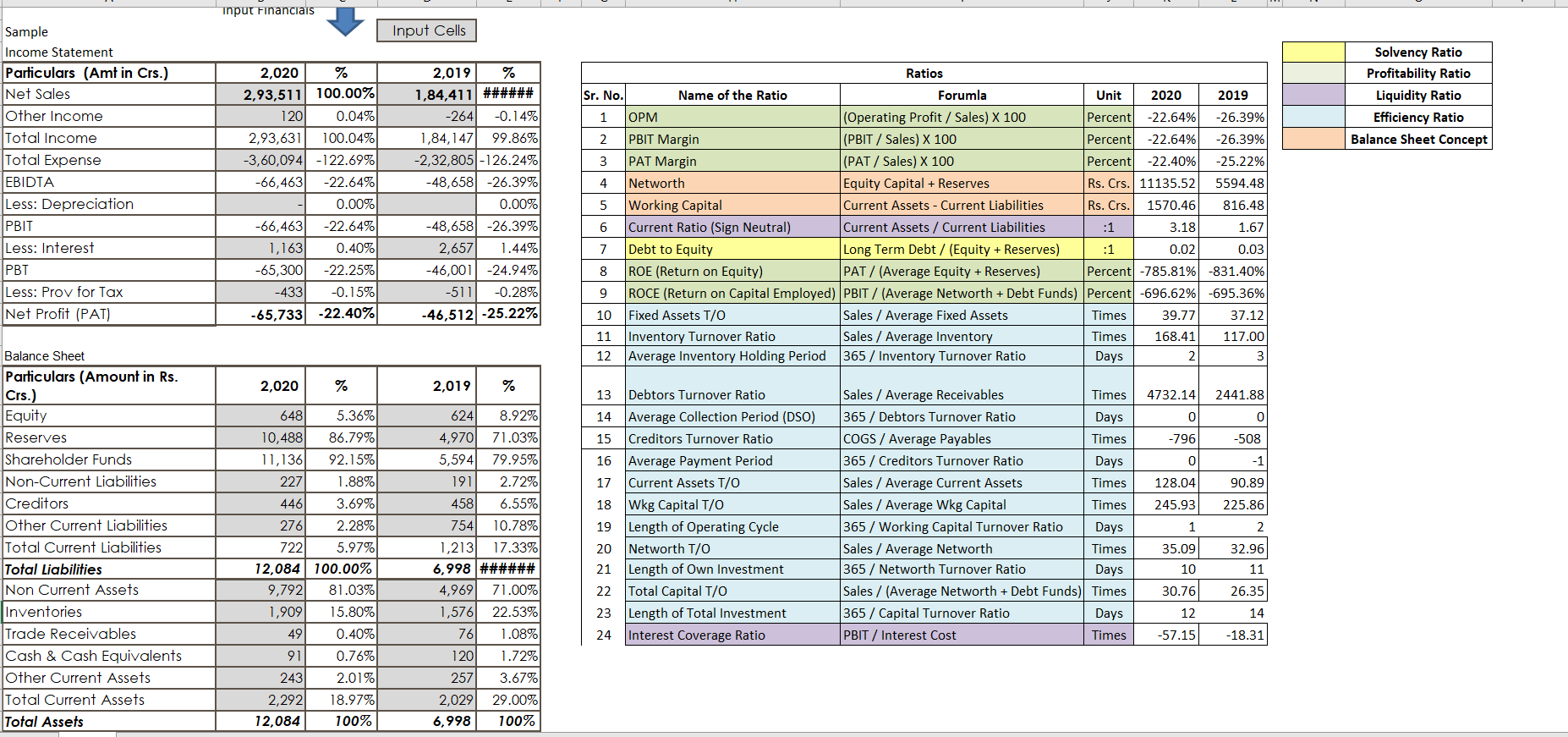Click the PAT Margin ratio name

coord(732,161)
